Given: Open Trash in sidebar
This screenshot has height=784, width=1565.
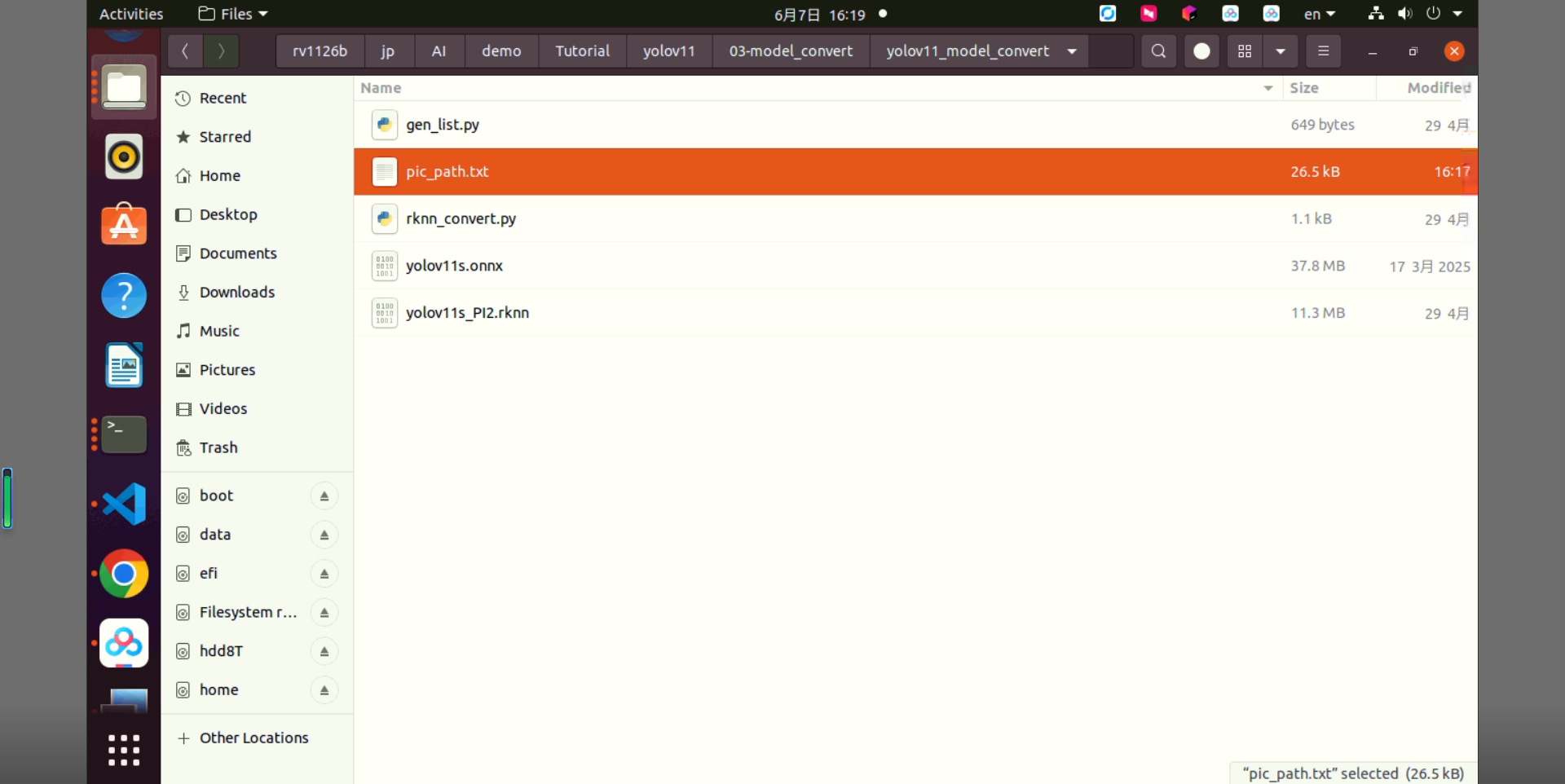Looking at the screenshot, I should 257,447.
